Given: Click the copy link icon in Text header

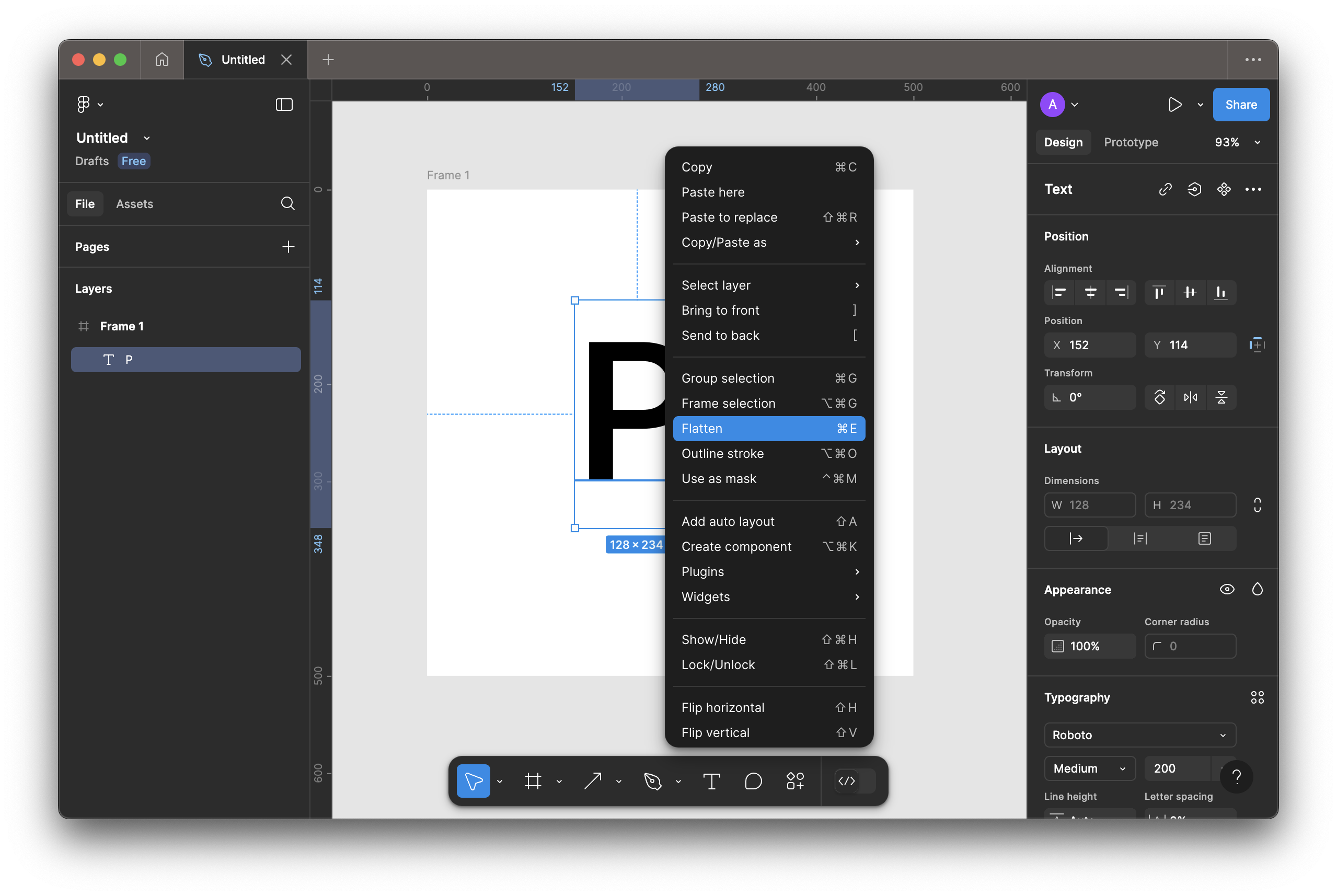Looking at the screenshot, I should point(1165,189).
